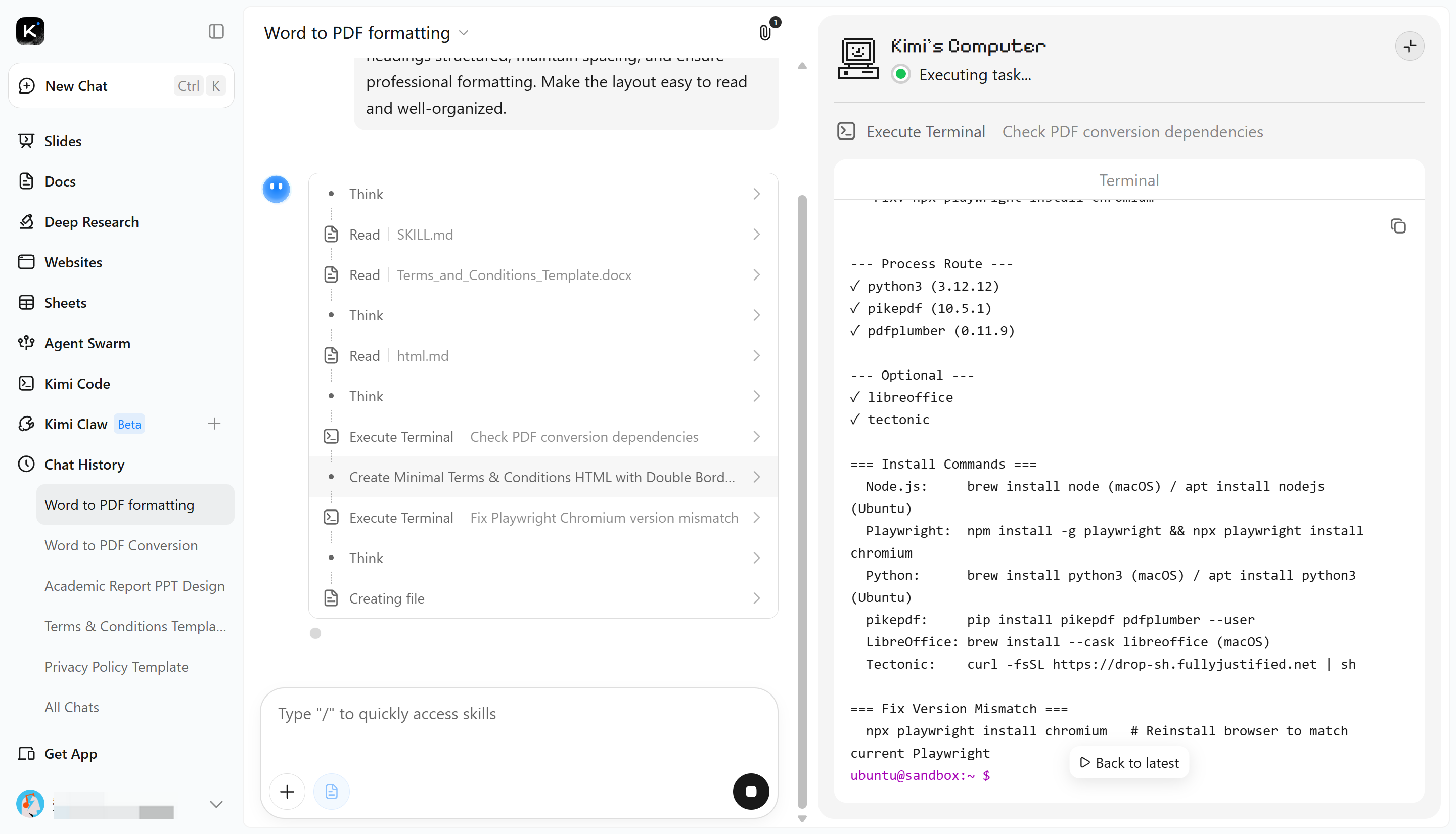
Task: Click the Chat History clock icon
Action: pos(26,465)
